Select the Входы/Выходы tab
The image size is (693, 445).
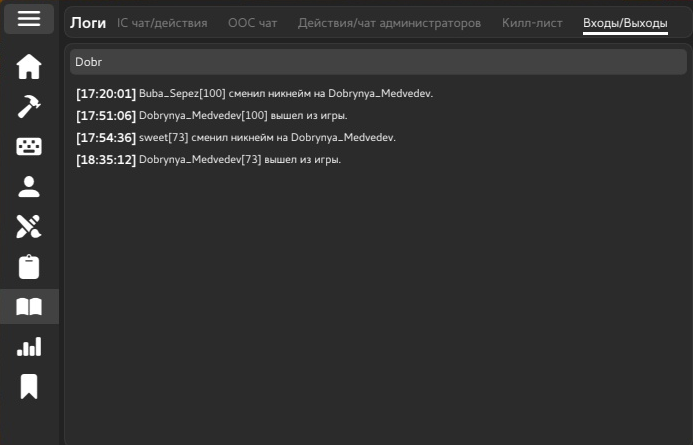coord(625,22)
